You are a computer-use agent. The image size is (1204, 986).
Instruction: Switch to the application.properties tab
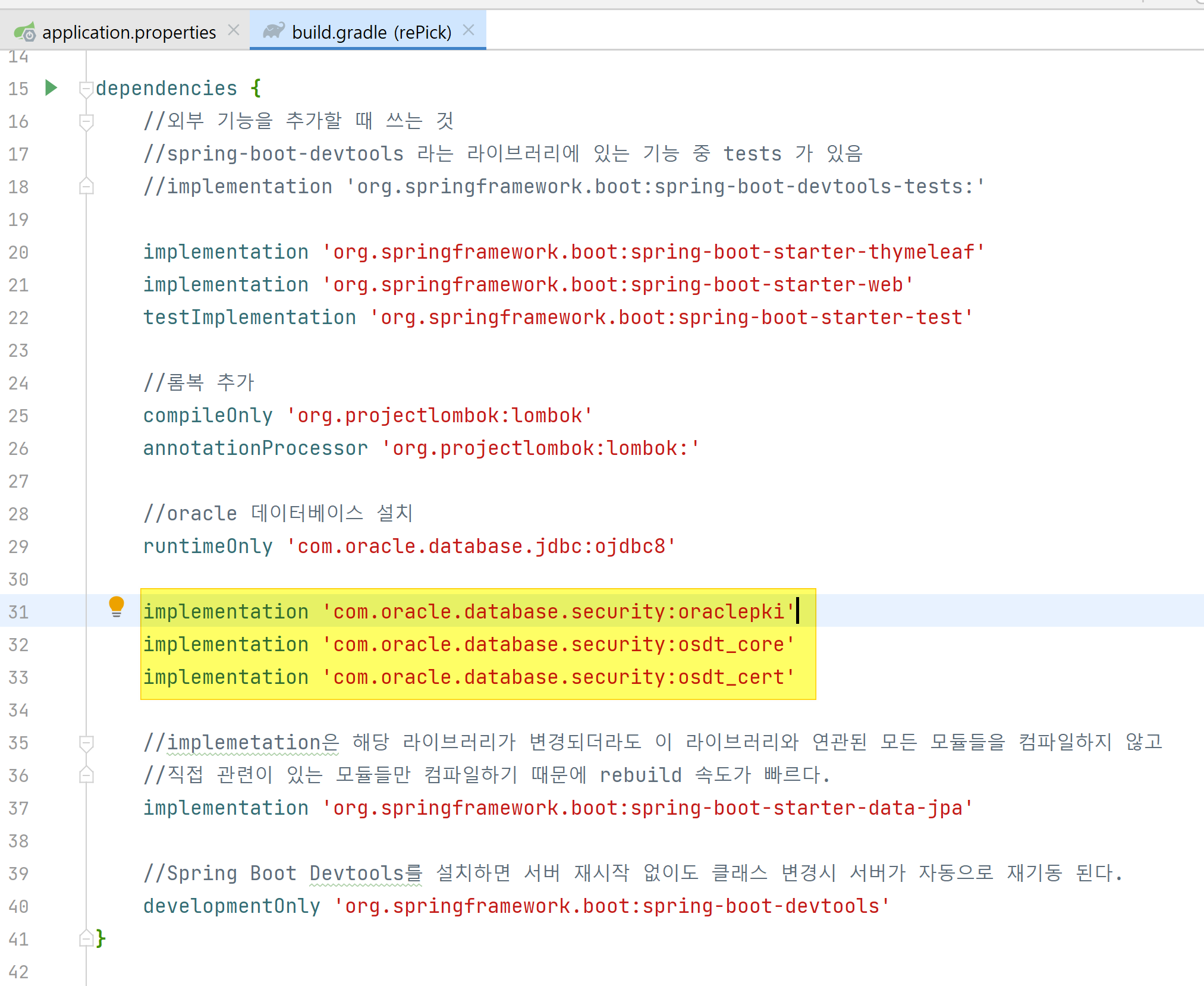[128, 32]
